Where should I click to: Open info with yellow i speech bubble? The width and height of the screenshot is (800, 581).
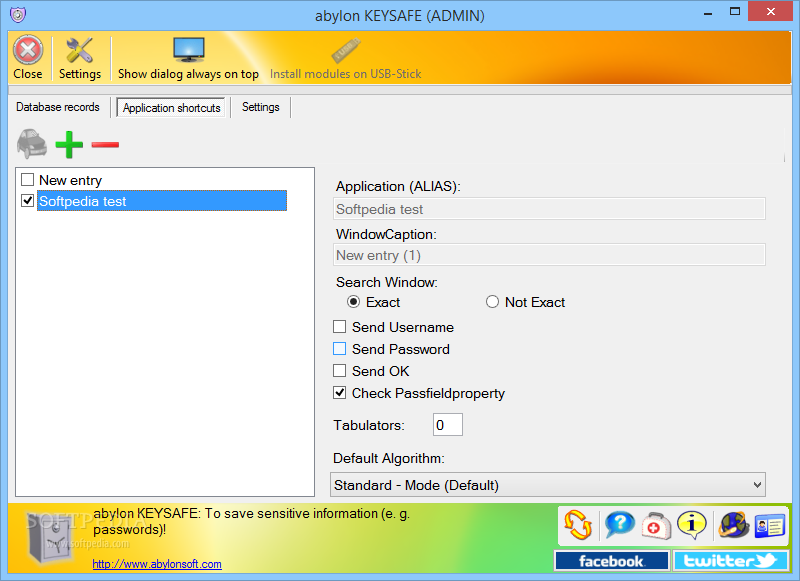692,525
